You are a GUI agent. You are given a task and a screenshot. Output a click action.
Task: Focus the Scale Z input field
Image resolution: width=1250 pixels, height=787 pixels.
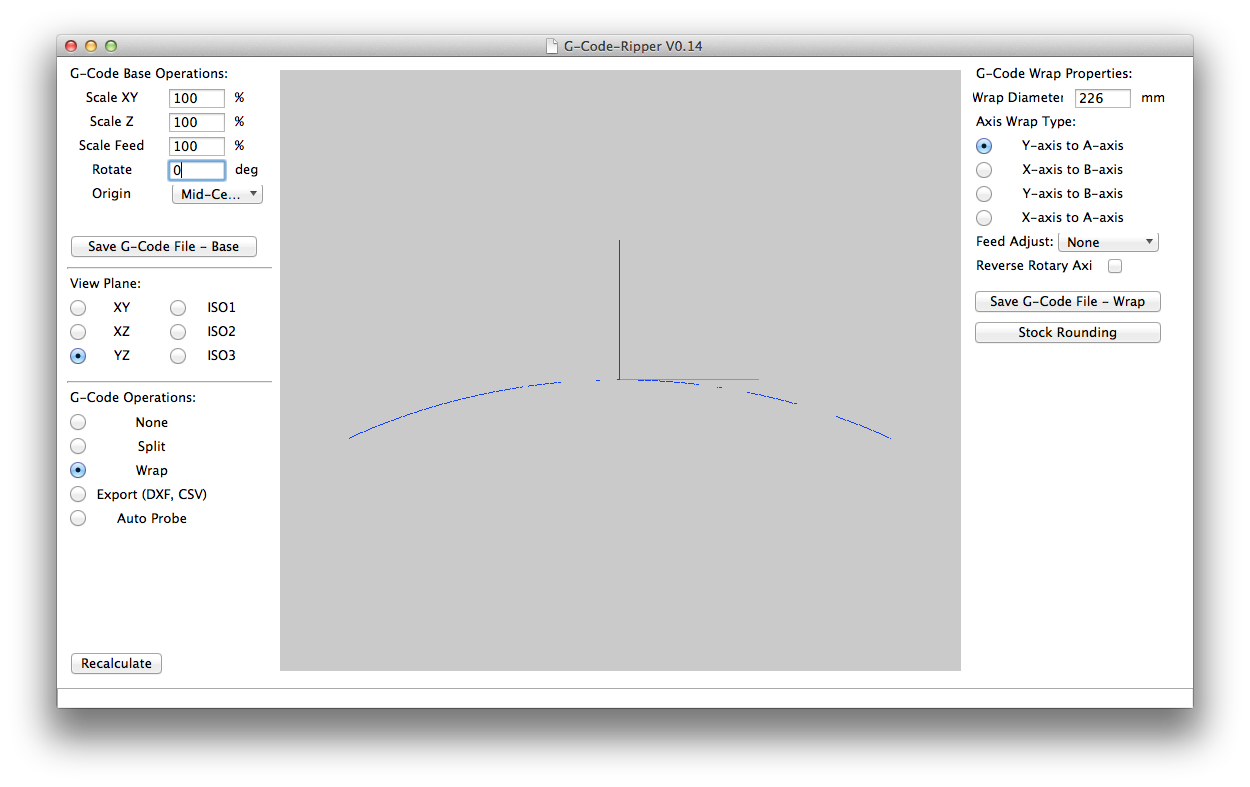point(197,122)
